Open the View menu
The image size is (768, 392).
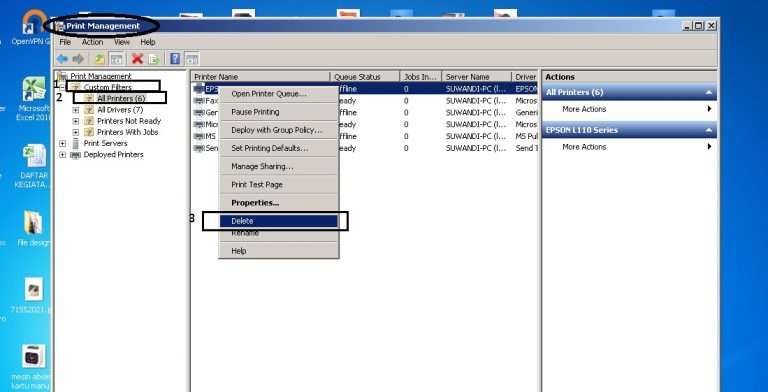pyautogui.click(x=121, y=42)
